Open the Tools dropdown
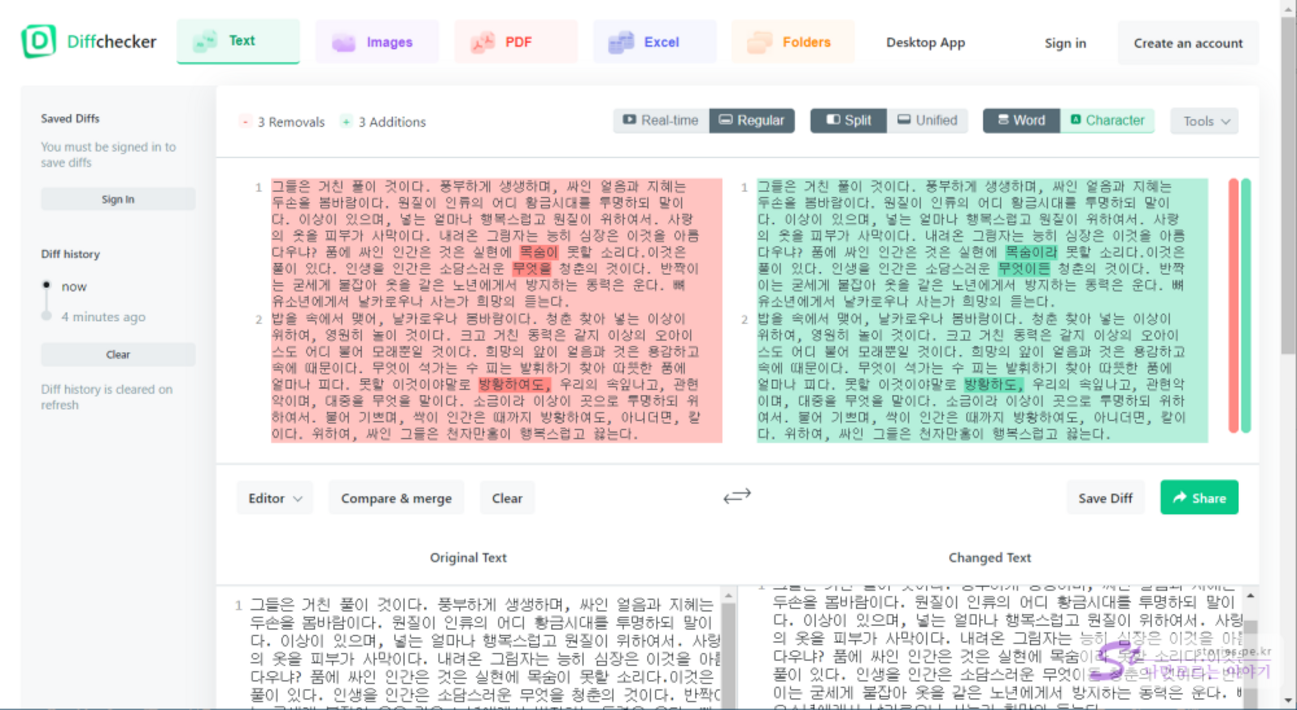 pos(1204,122)
